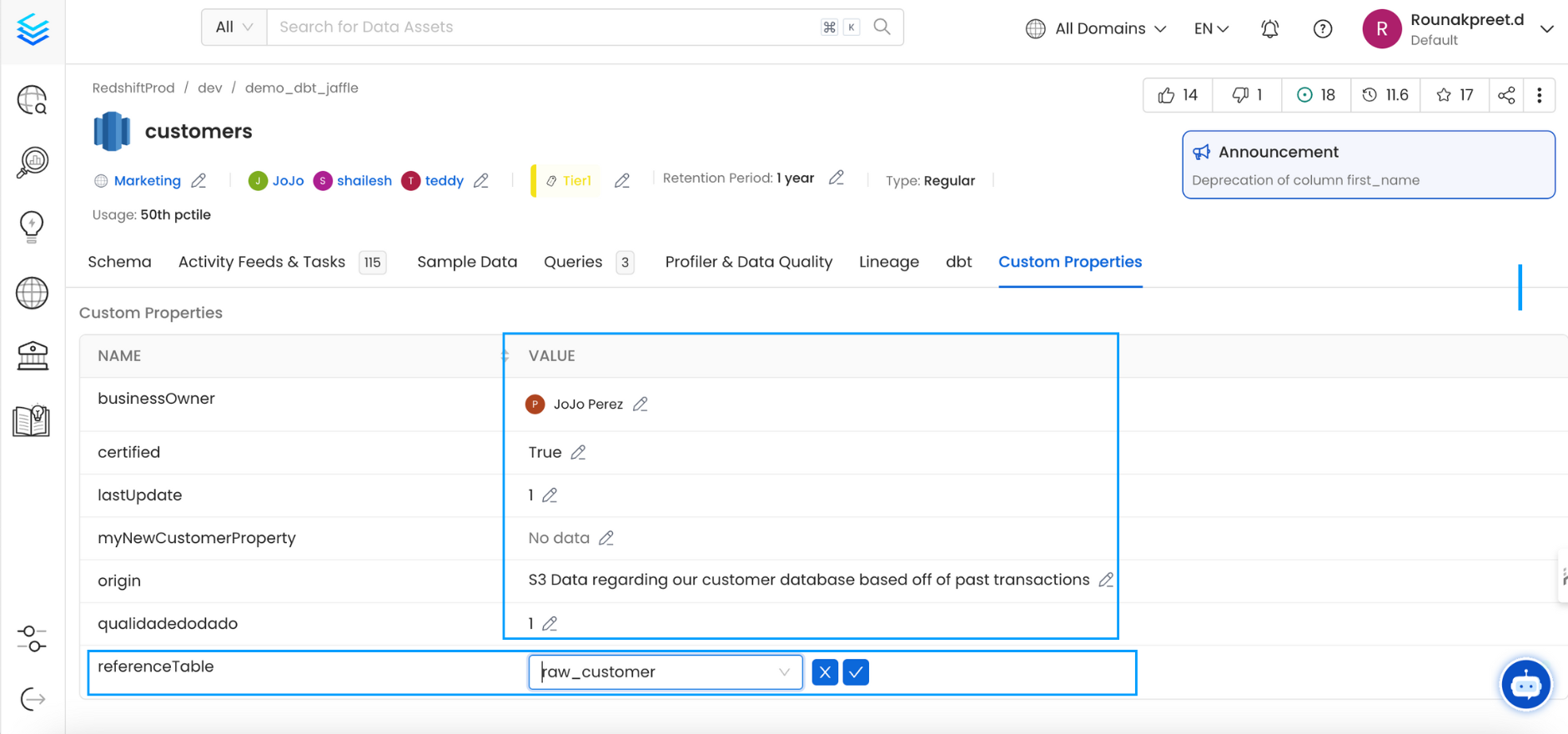Screen dimensions: 1568x734
Task: Open the All Domains dropdown
Action: coord(1096,29)
